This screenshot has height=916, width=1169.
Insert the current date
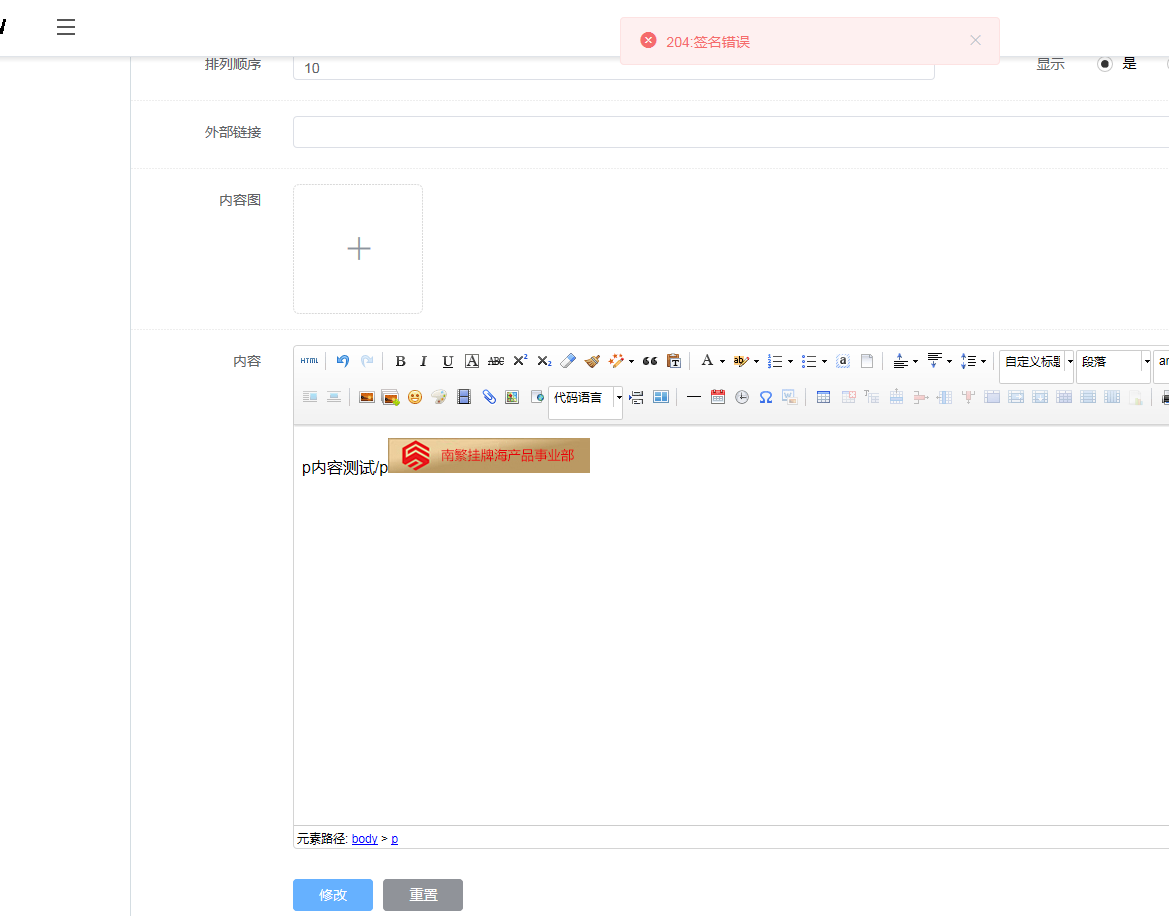tap(717, 397)
